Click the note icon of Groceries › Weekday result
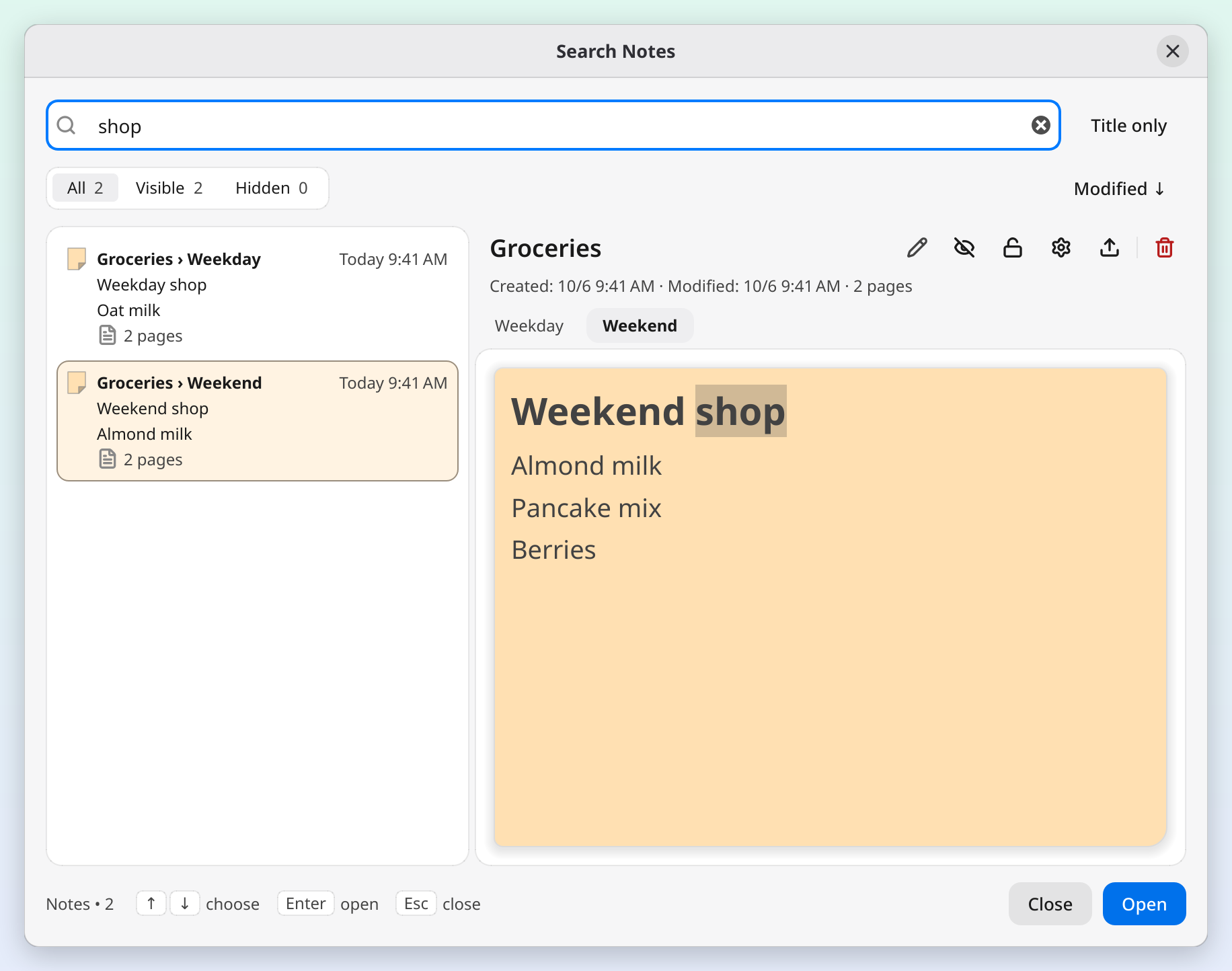 77,259
